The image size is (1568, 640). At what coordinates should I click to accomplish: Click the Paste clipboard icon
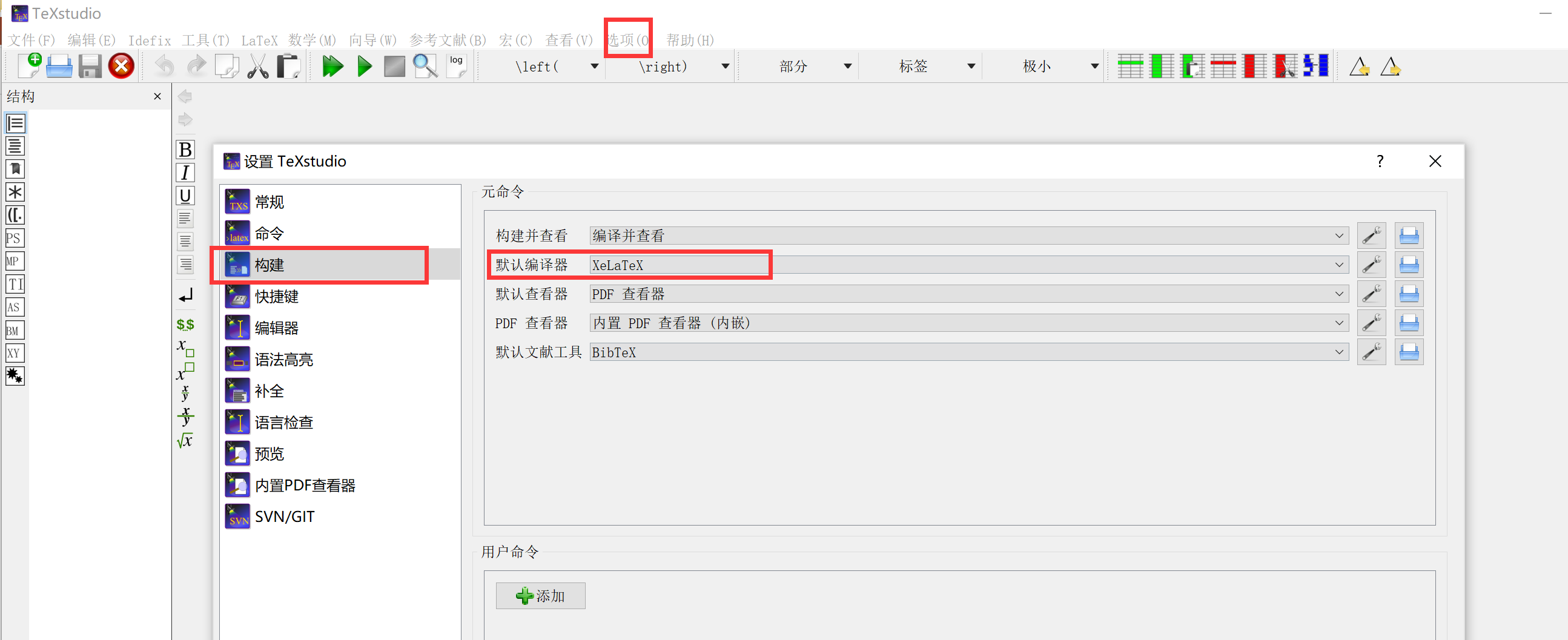tap(288, 66)
